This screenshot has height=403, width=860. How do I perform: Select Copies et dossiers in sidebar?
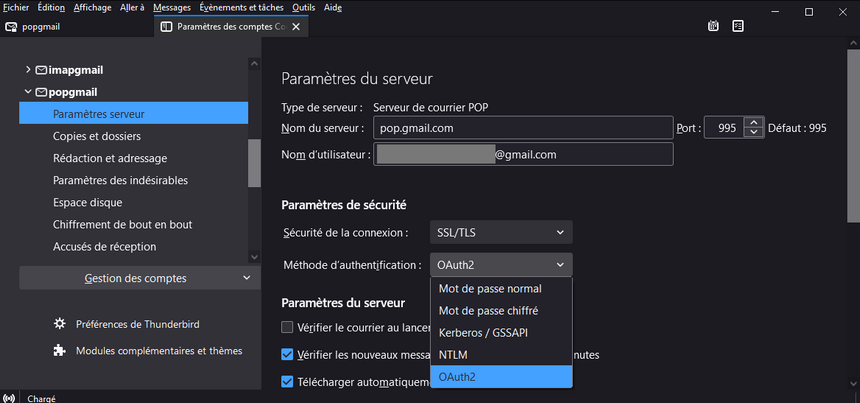pyautogui.click(x=96, y=136)
